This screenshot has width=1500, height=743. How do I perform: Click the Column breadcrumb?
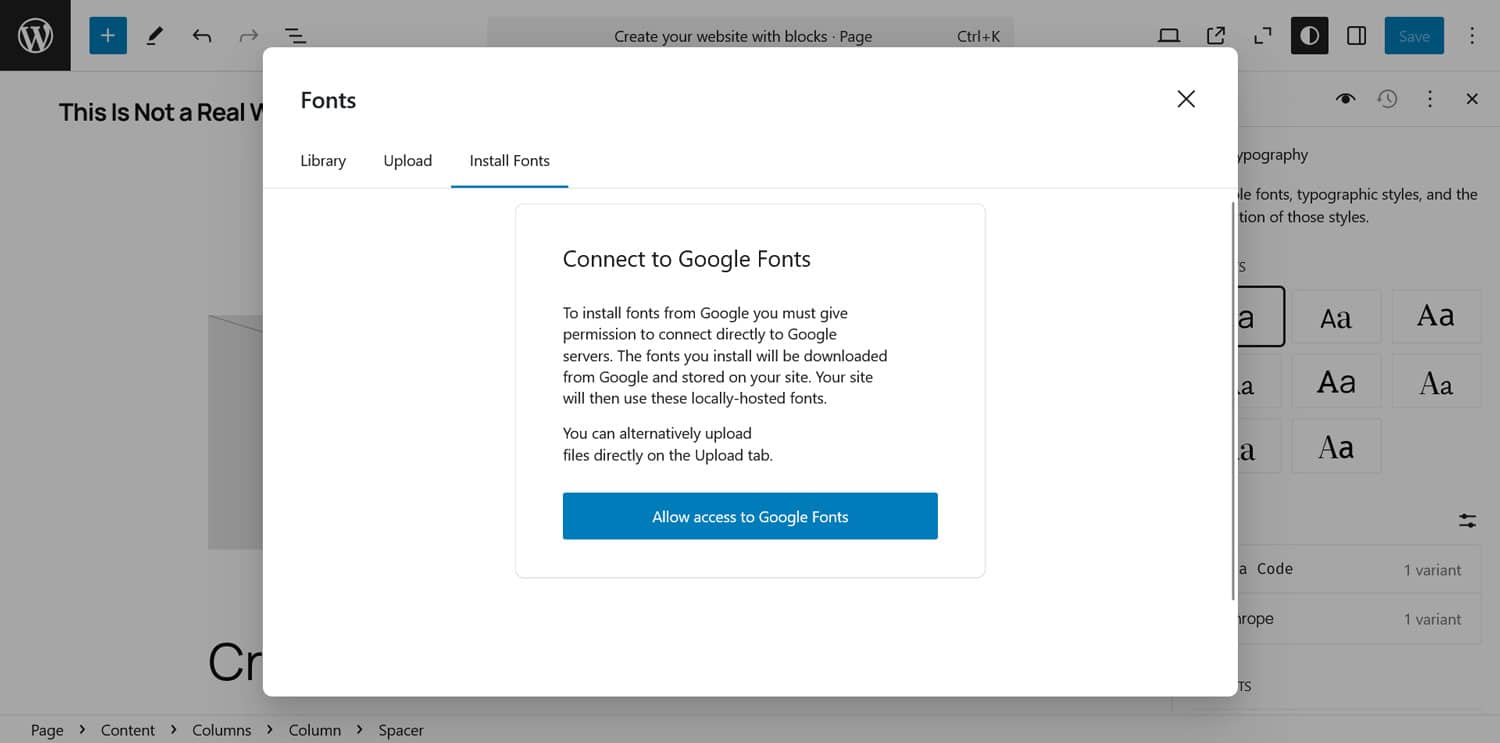point(315,730)
